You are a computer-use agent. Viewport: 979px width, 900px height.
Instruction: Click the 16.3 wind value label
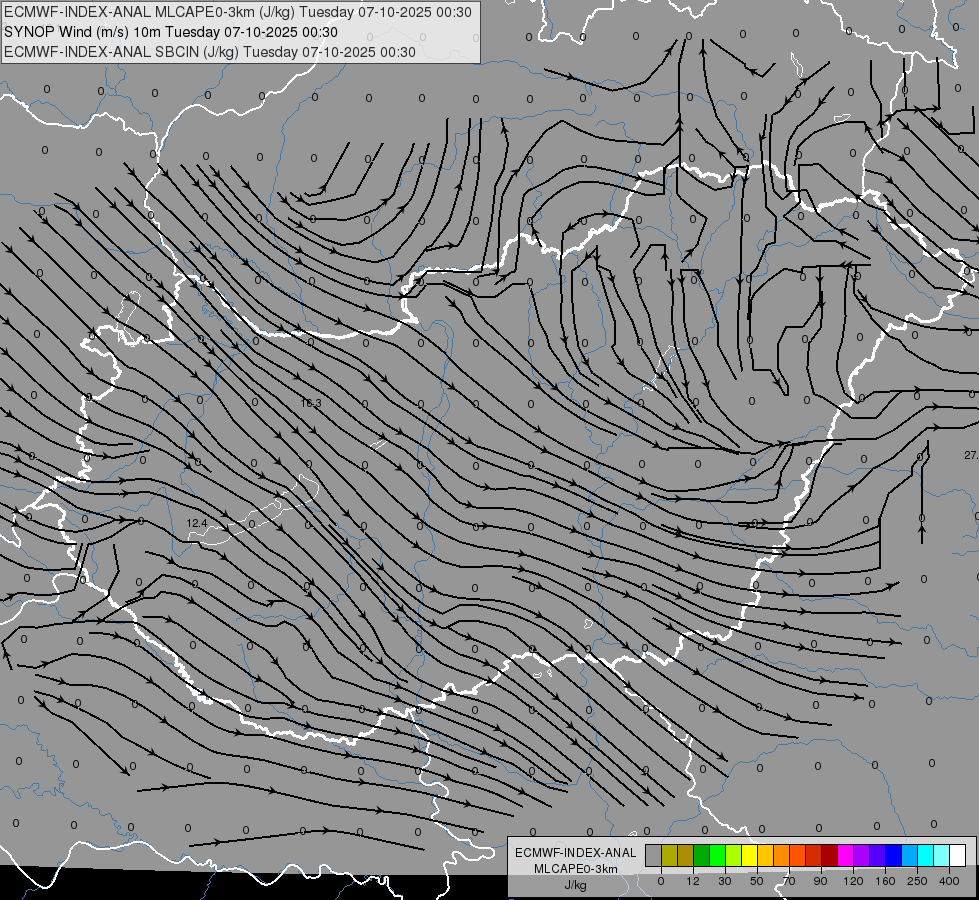[311, 403]
